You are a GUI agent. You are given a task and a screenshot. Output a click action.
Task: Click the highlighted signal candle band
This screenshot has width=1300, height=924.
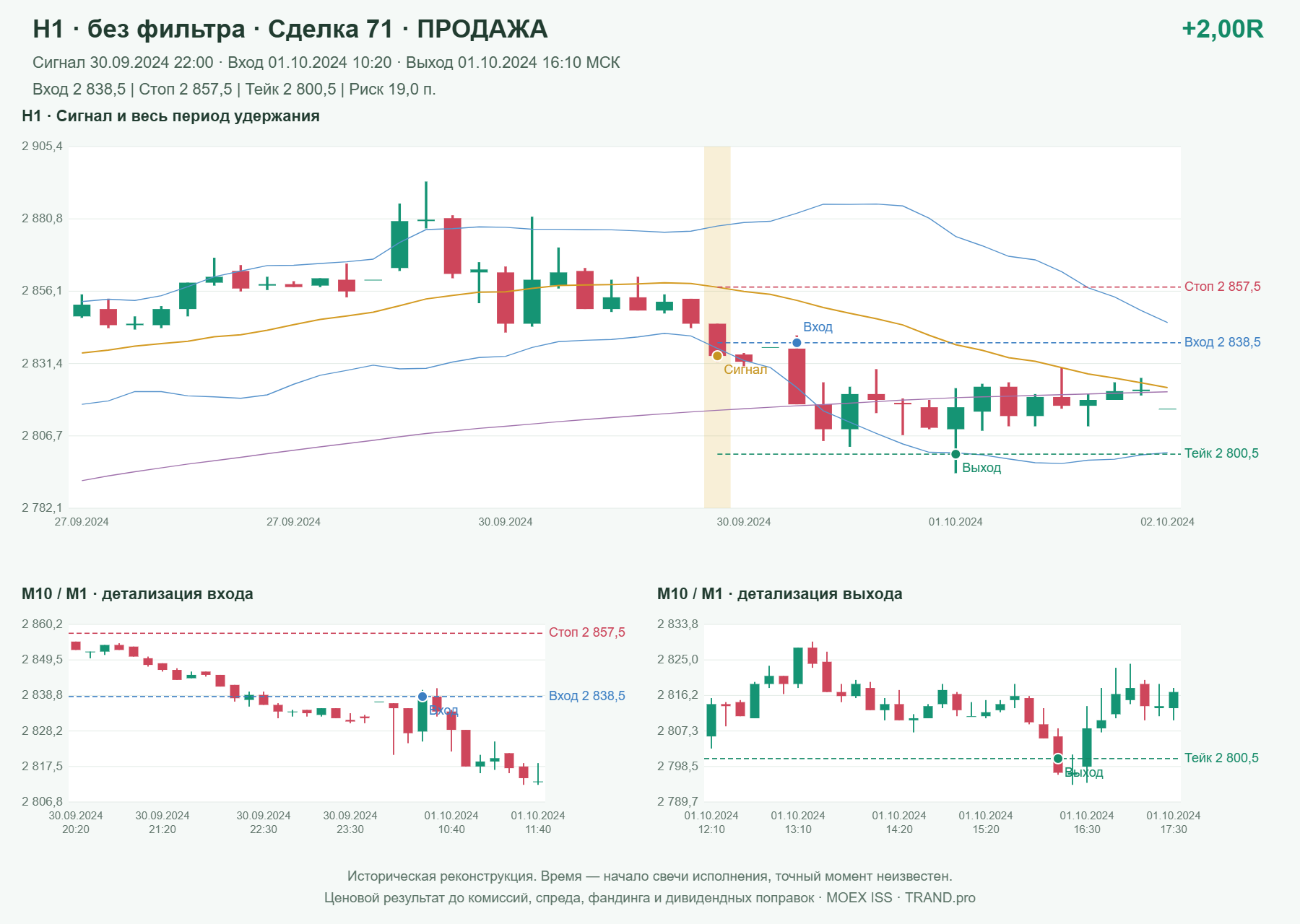[717, 327]
